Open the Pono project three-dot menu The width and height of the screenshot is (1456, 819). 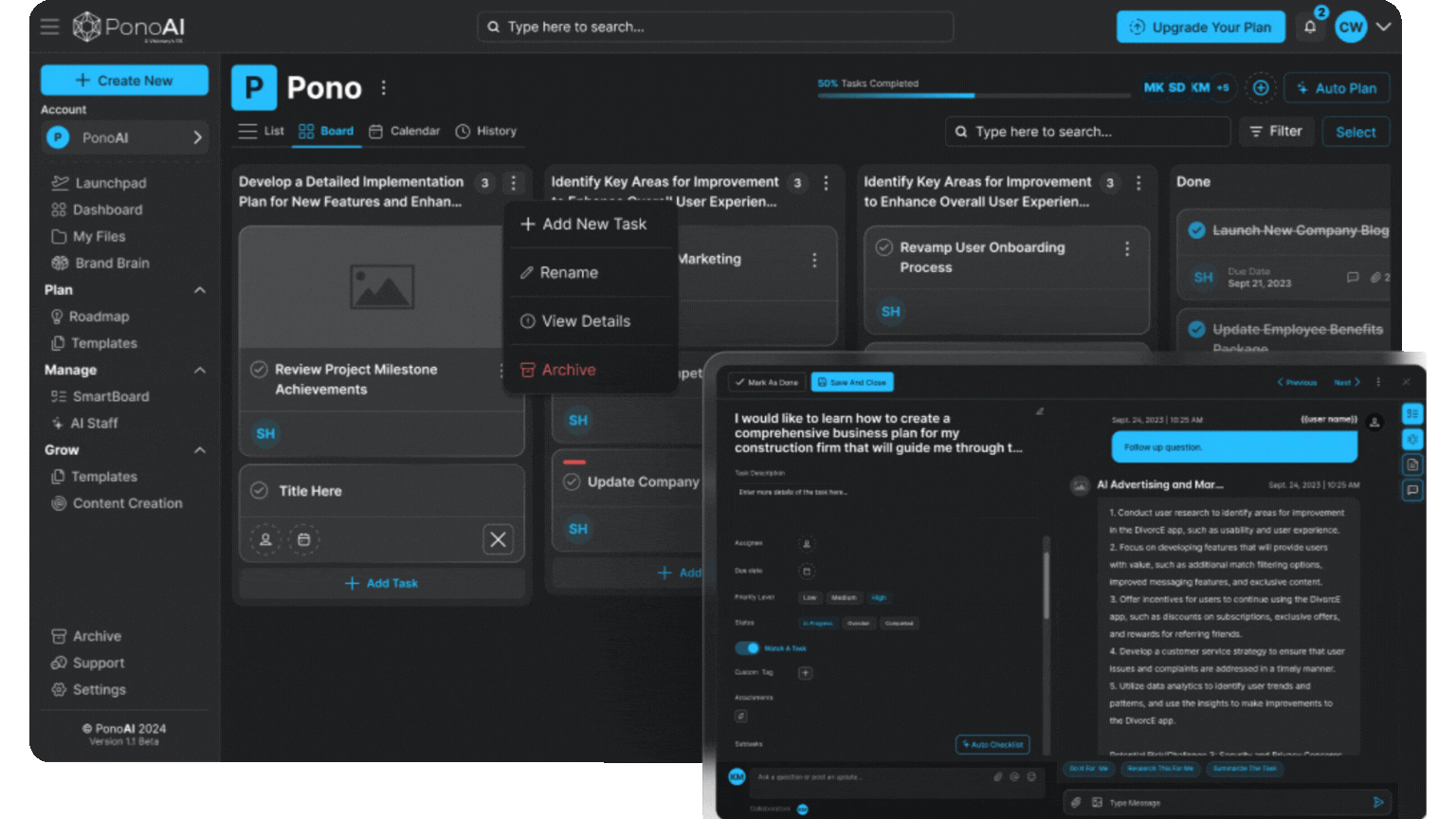pyautogui.click(x=384, y=88)
